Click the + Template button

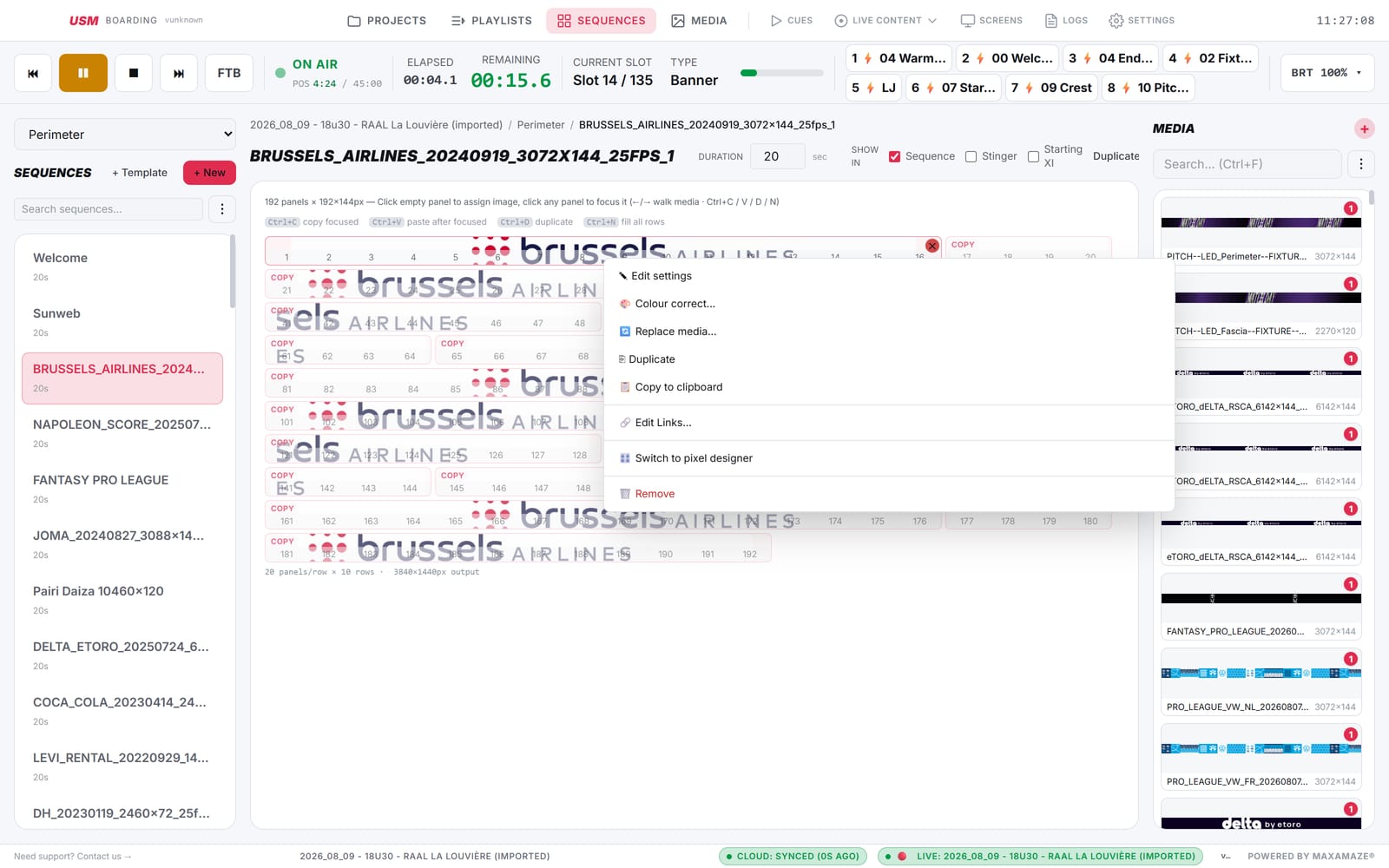[x=140, y=173]
